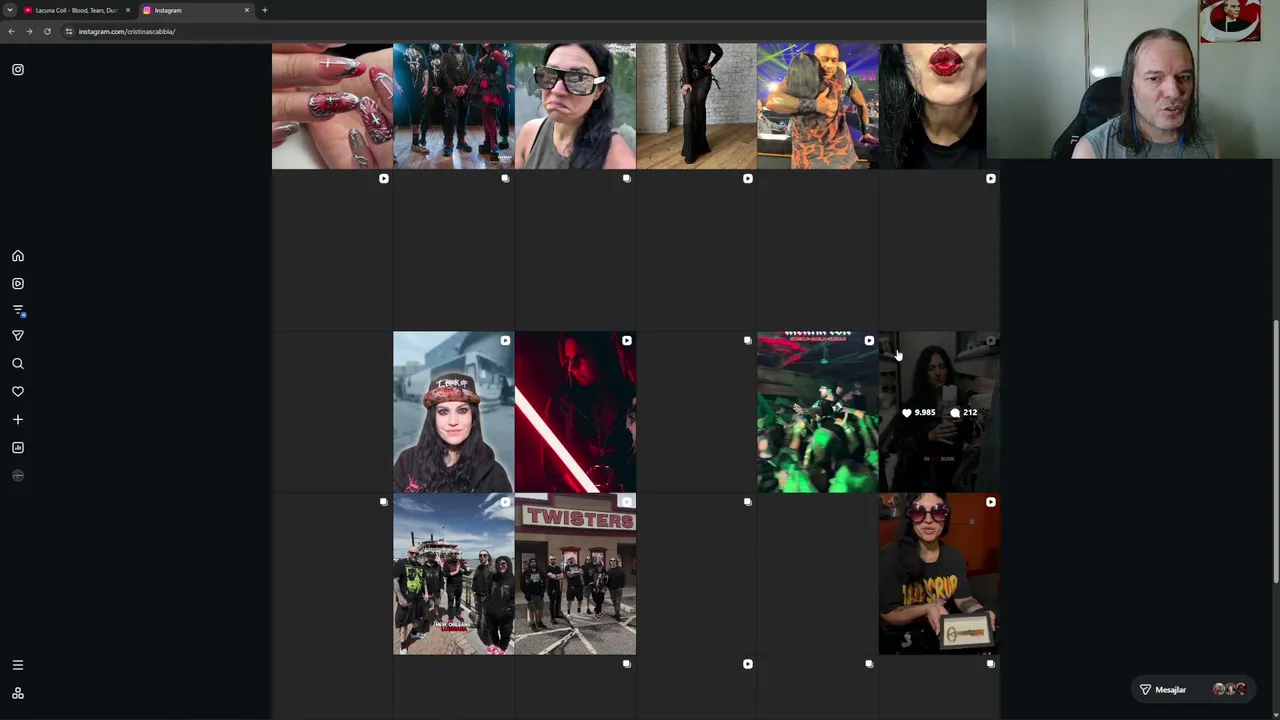This screenshot has height=720, width=1280.
Task: Open the black dress by brick wall post
Action: coord(697,105)
